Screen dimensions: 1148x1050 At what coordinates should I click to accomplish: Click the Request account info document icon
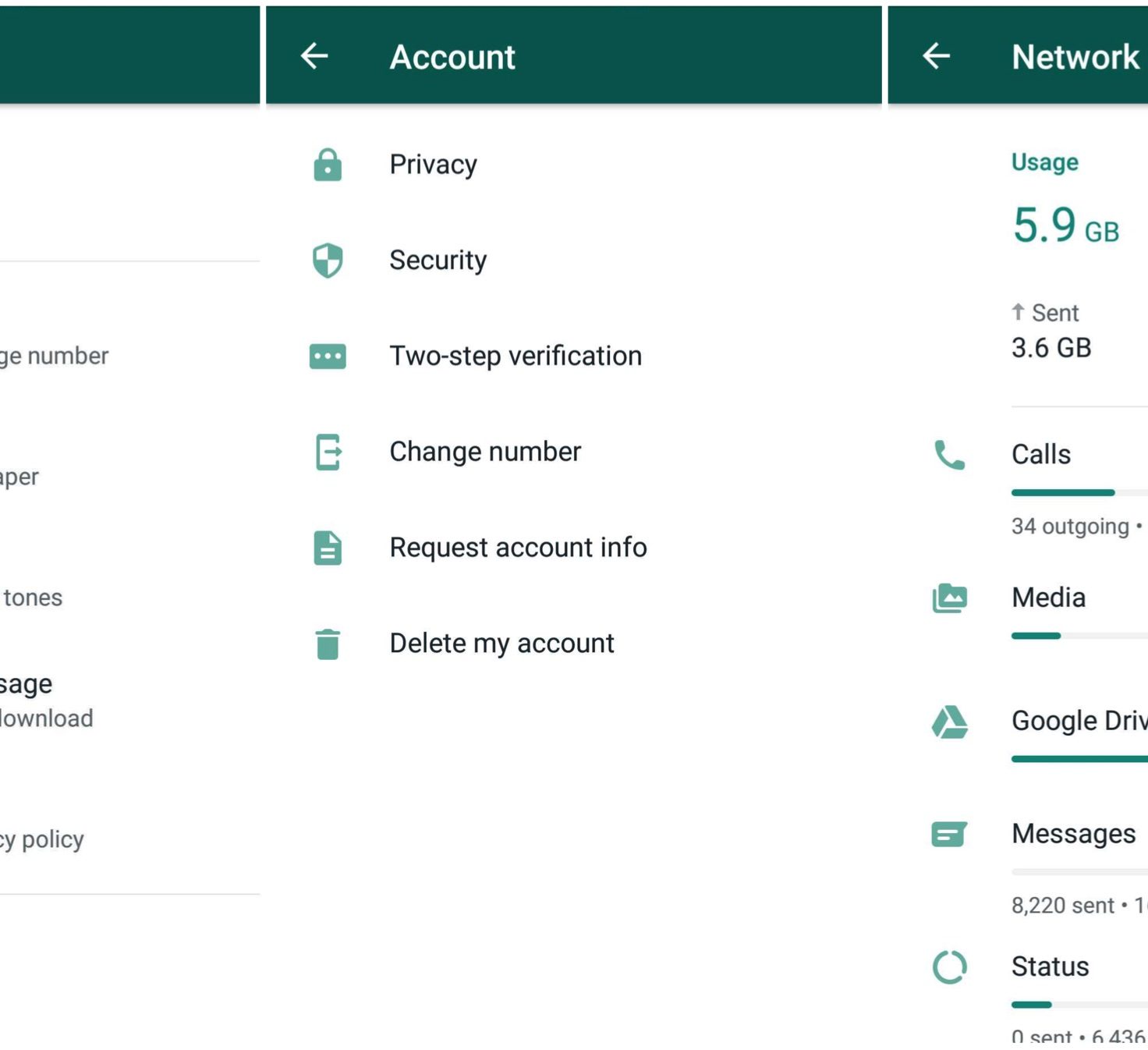(328, 548)
